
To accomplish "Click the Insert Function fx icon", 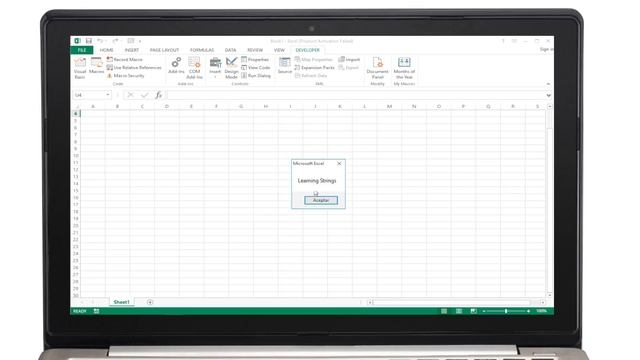I will coord(158,95).
